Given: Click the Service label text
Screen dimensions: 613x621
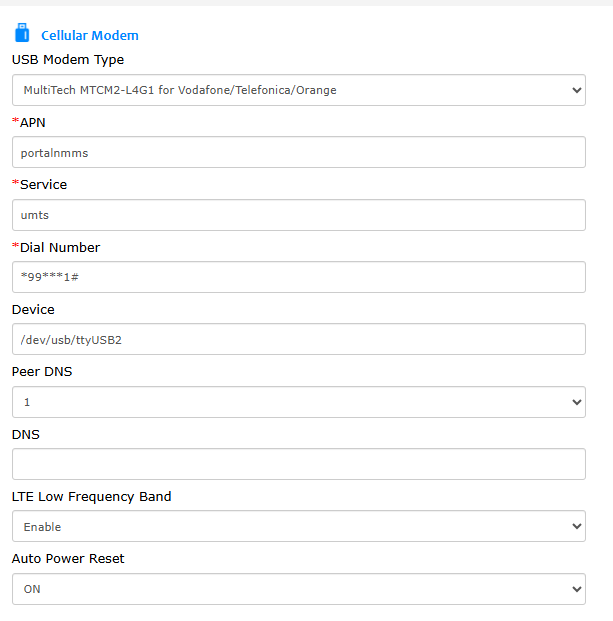Looking at the screenshot, I should pos(44,185).
